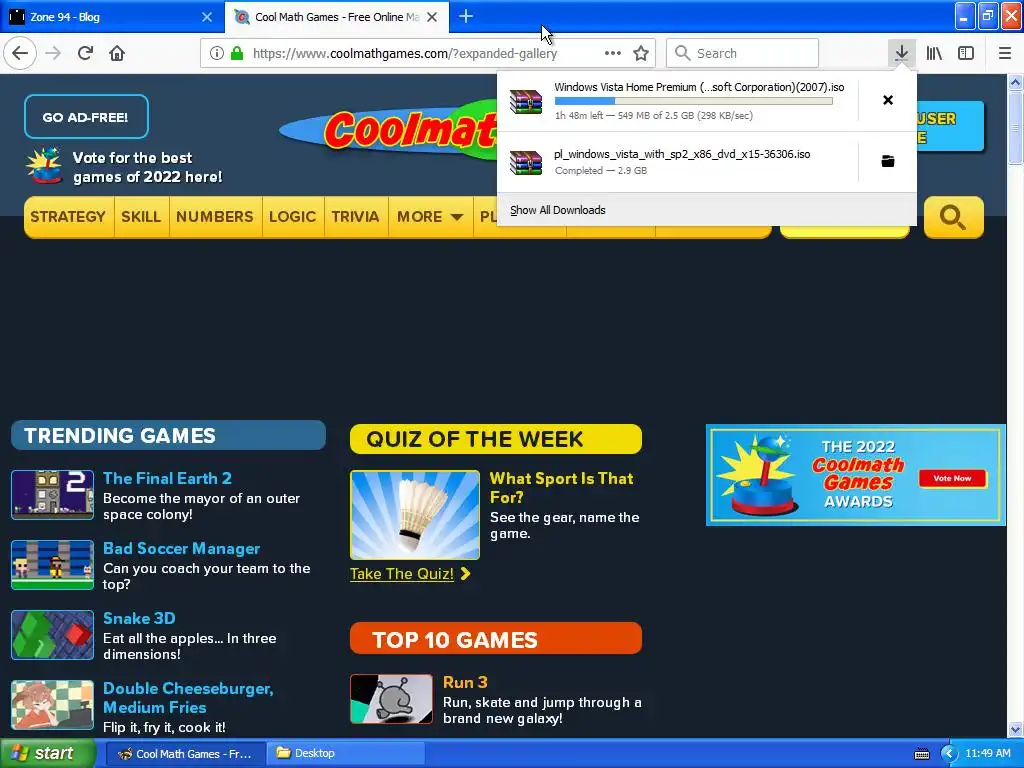The height and width of the screenshot is (768, 1024).
Task: Show site information icon in address bar
Action: click(216, 54)
